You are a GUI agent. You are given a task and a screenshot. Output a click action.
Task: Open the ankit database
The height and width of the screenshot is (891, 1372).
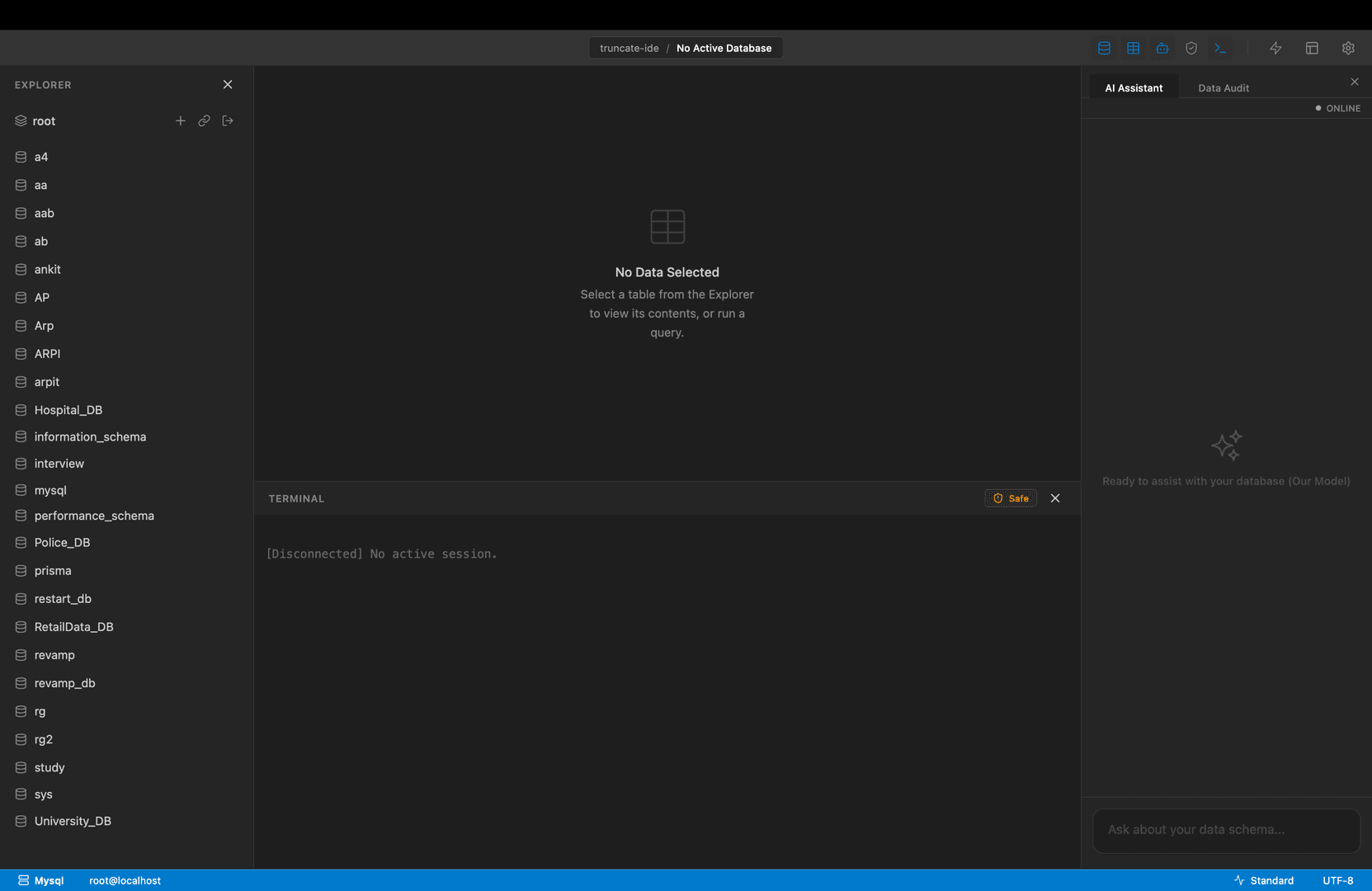point(126,269)
